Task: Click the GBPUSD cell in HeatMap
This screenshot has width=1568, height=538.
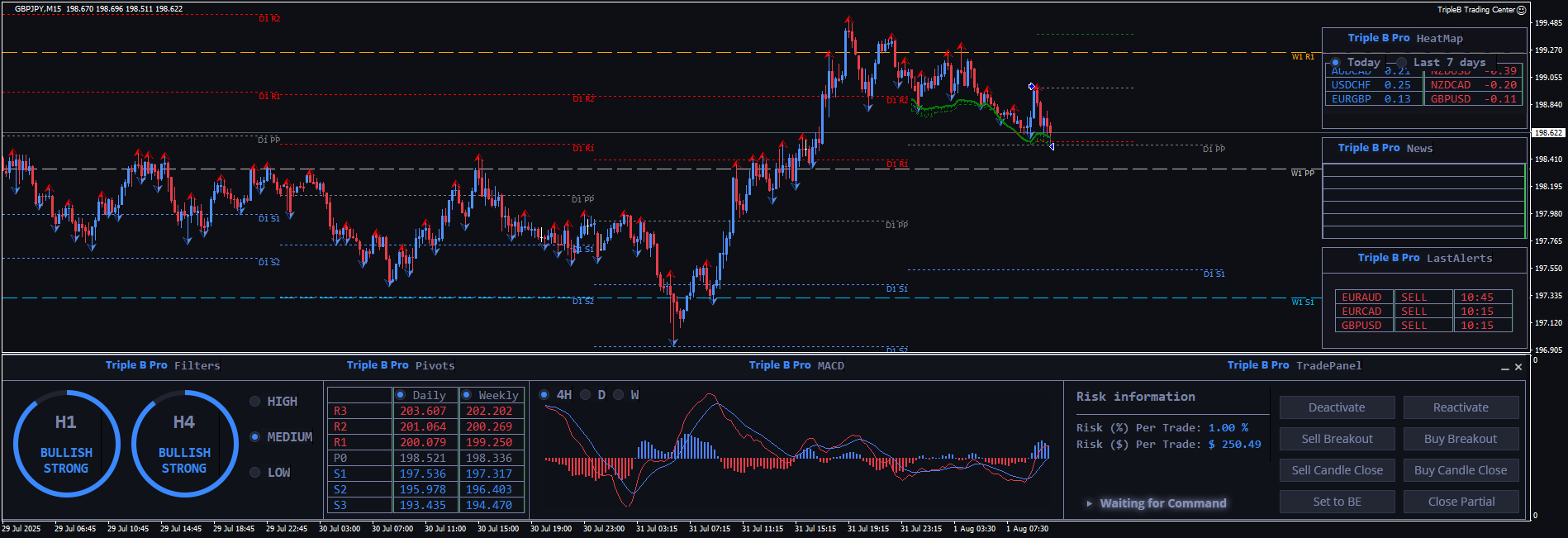Action: pyautogui.click(x=1451, y=99)
